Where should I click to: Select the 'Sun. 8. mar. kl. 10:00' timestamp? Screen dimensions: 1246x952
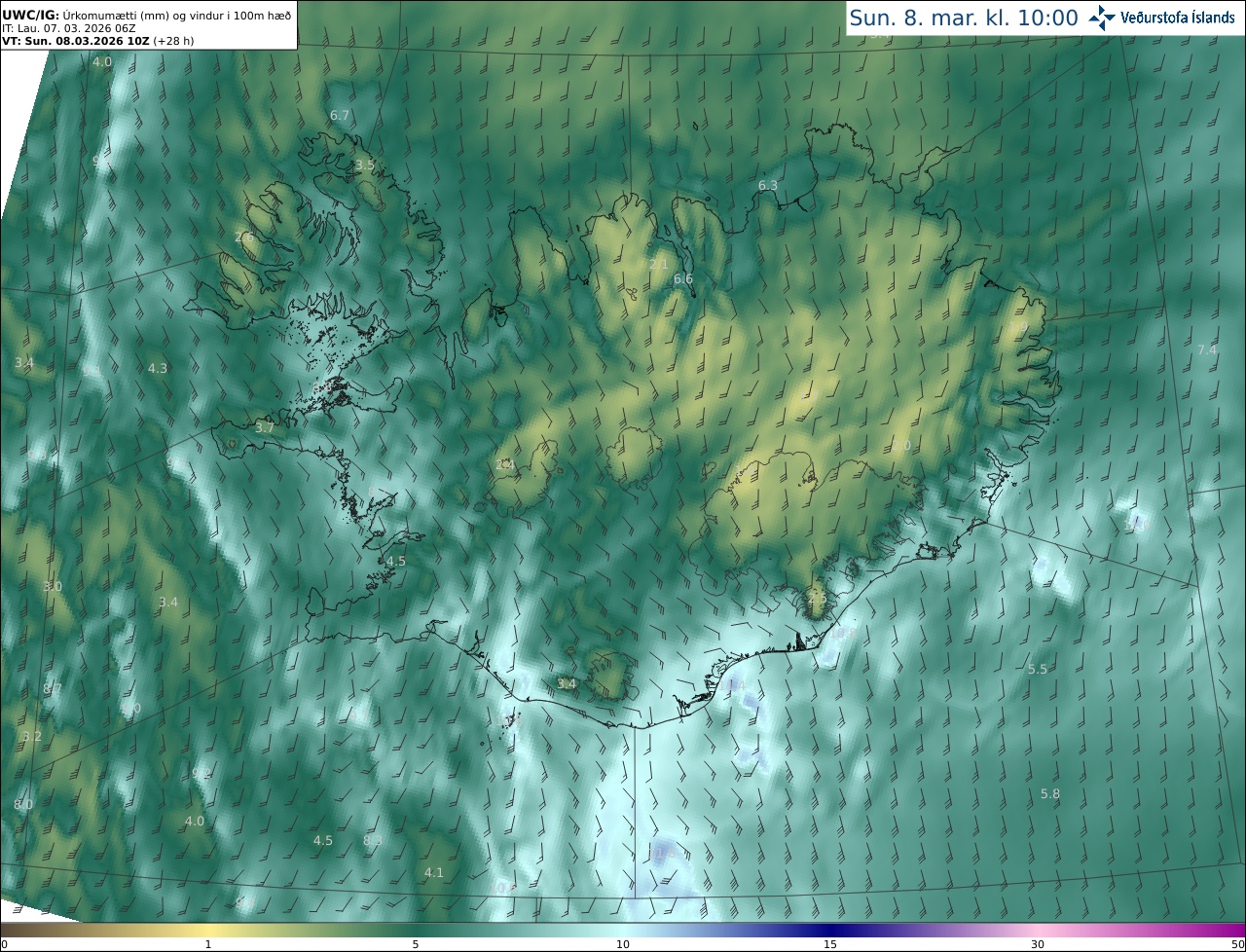(964, 18)
